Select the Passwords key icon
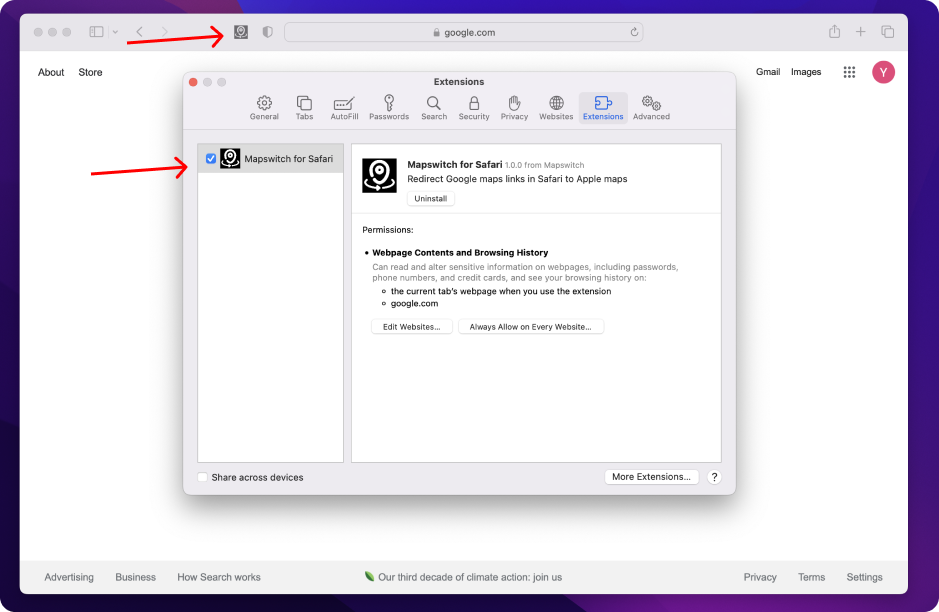Viewport: 939px width, 612px height. click(389, 106)
